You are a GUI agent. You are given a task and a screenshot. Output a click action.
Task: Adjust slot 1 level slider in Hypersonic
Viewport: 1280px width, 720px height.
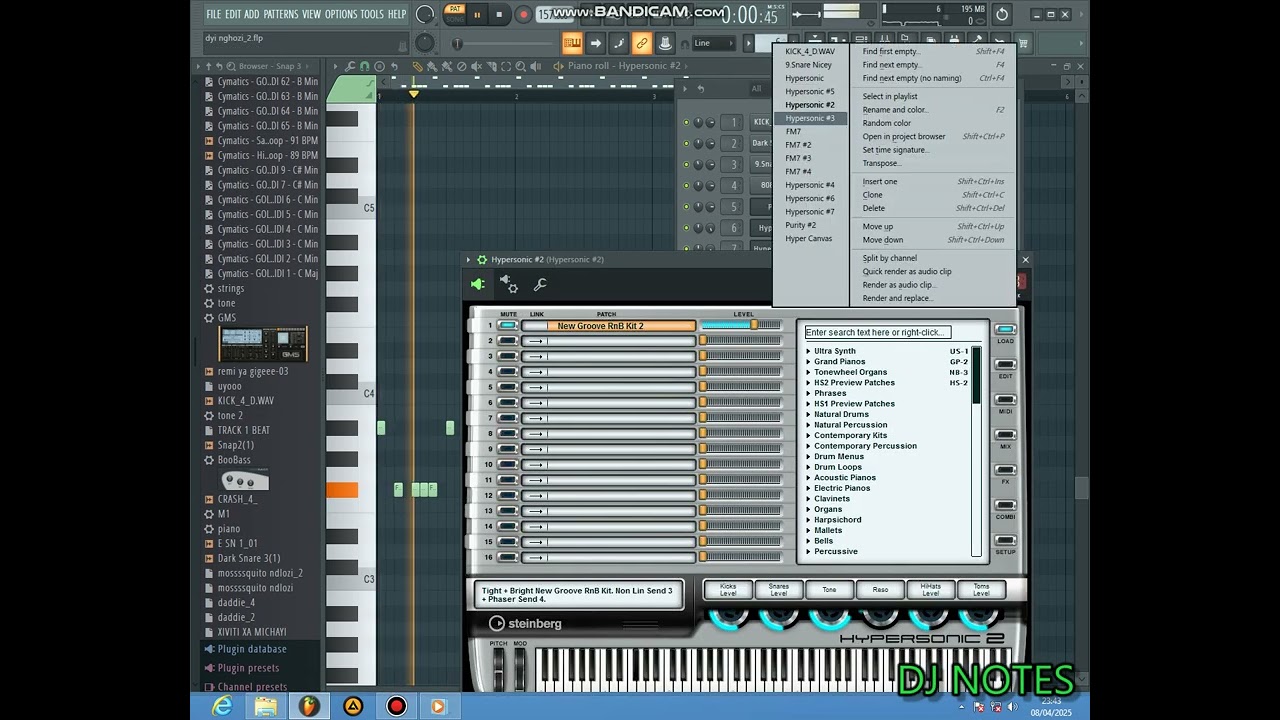[741, 326]
